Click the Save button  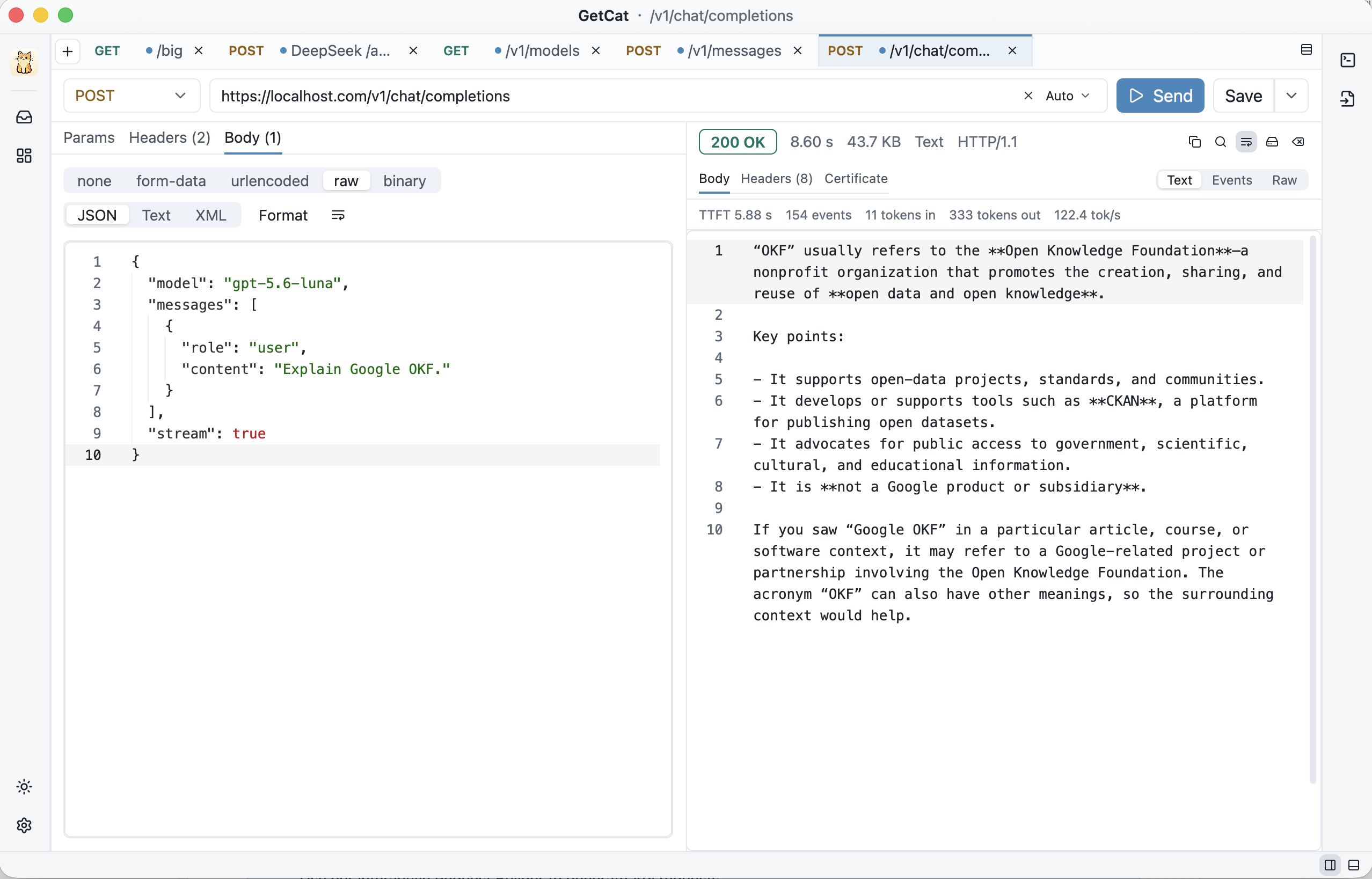click(1244, 96)
